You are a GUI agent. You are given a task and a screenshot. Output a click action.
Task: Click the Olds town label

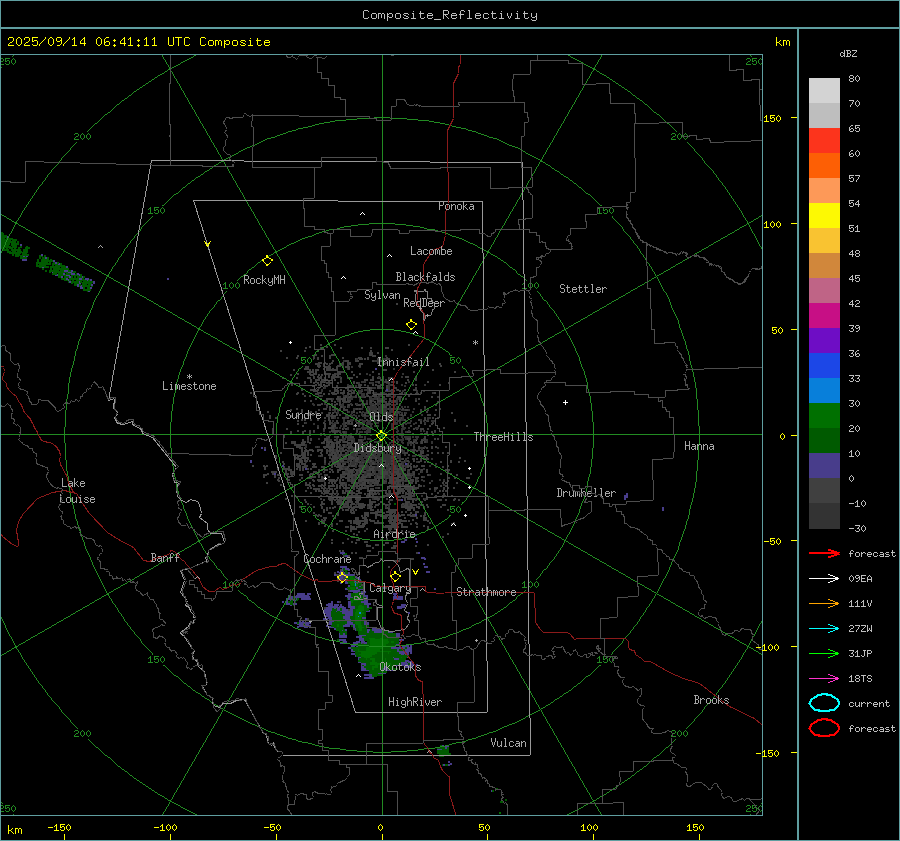coord(381,417)
